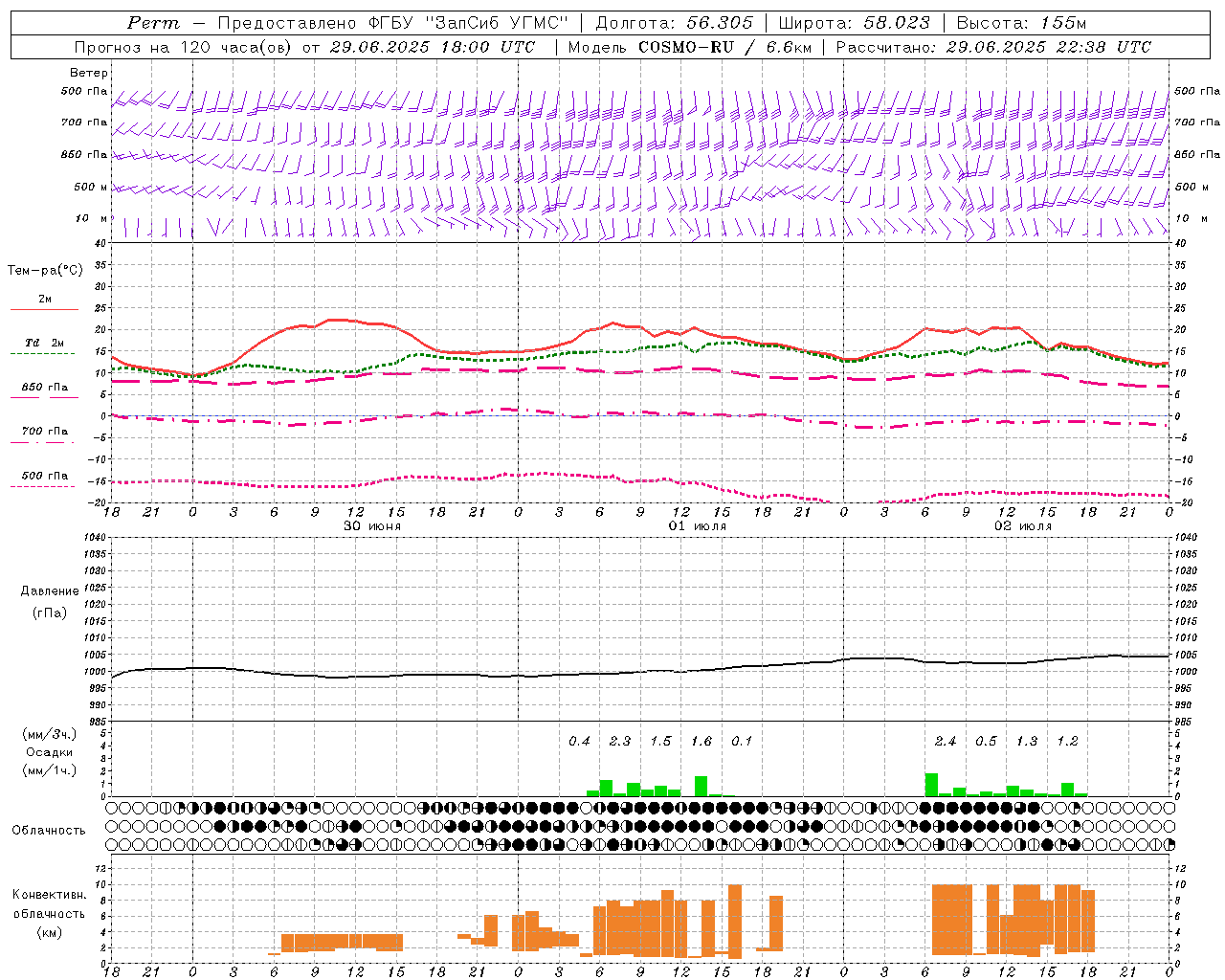Select the "Облачность" cloud cover label

tap(49, 831)
